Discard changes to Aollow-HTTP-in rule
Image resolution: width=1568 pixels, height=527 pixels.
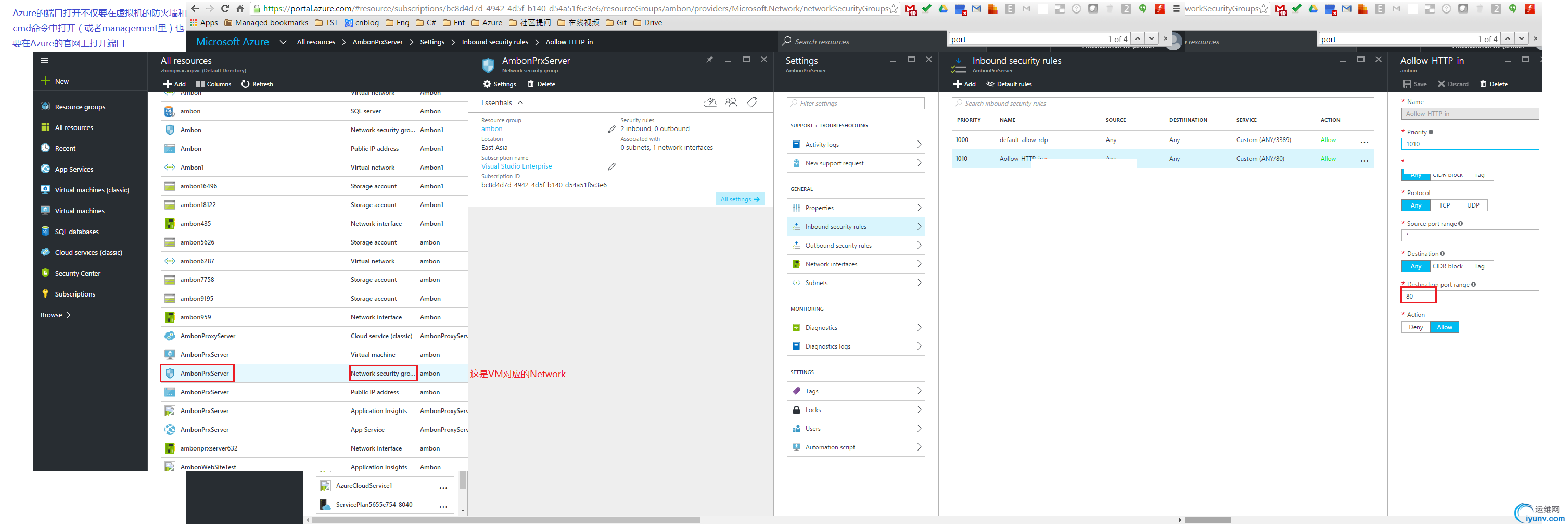(x=1453, y=84)
